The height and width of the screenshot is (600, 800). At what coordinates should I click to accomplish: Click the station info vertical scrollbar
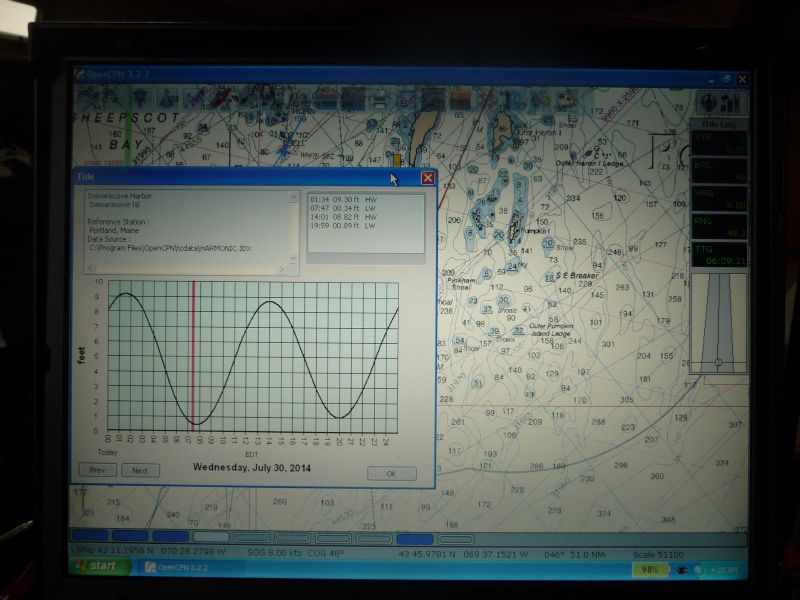pos(293,228)
